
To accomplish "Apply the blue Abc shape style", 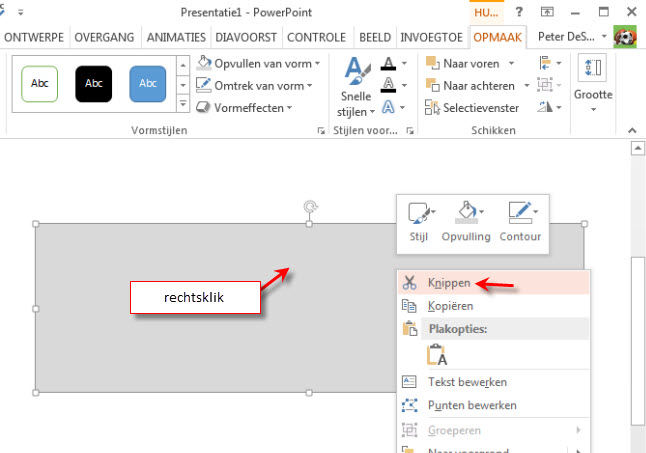I will pyautogui.click(x=147, y=84).
